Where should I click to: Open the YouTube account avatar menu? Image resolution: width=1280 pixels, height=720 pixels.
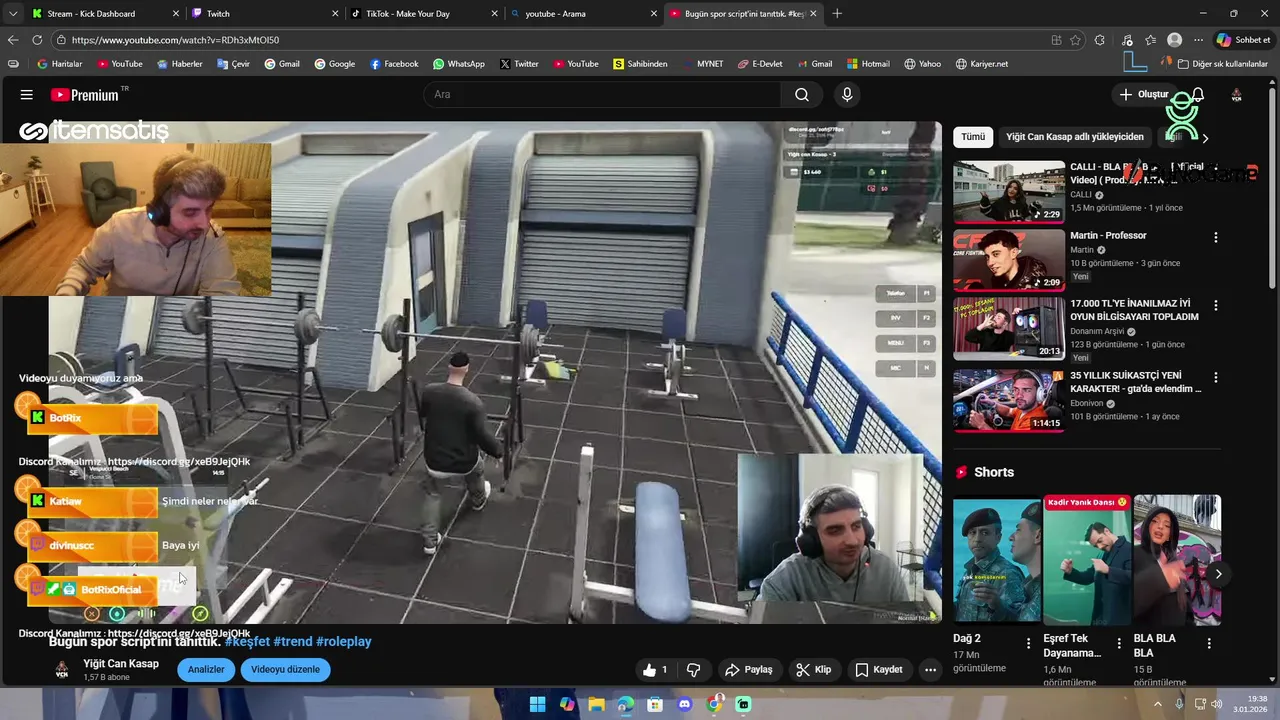1236,95
